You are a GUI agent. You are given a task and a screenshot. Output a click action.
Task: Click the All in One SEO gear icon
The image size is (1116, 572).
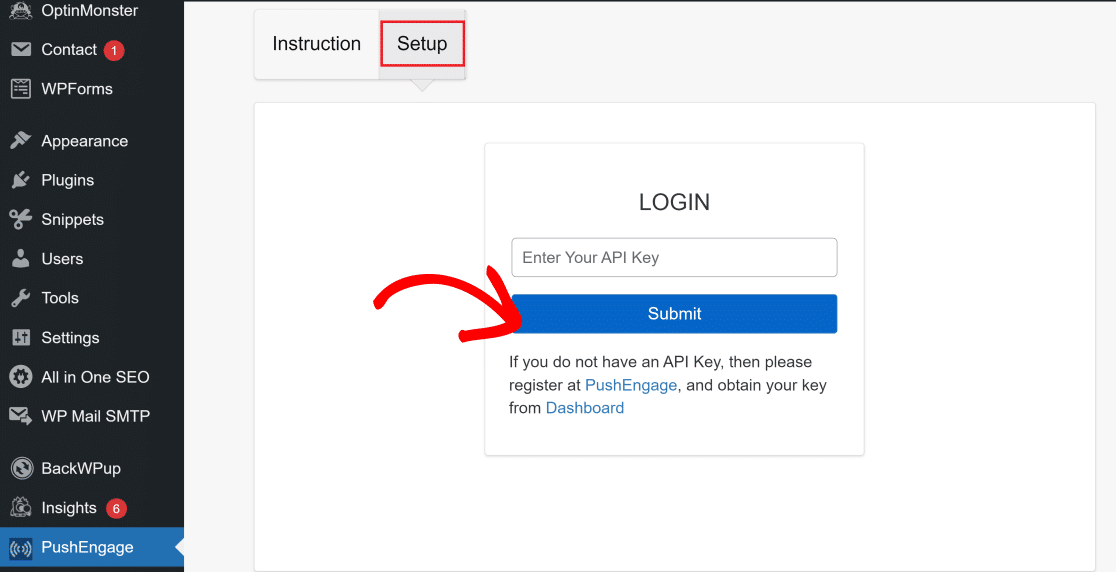click(20, 377)
